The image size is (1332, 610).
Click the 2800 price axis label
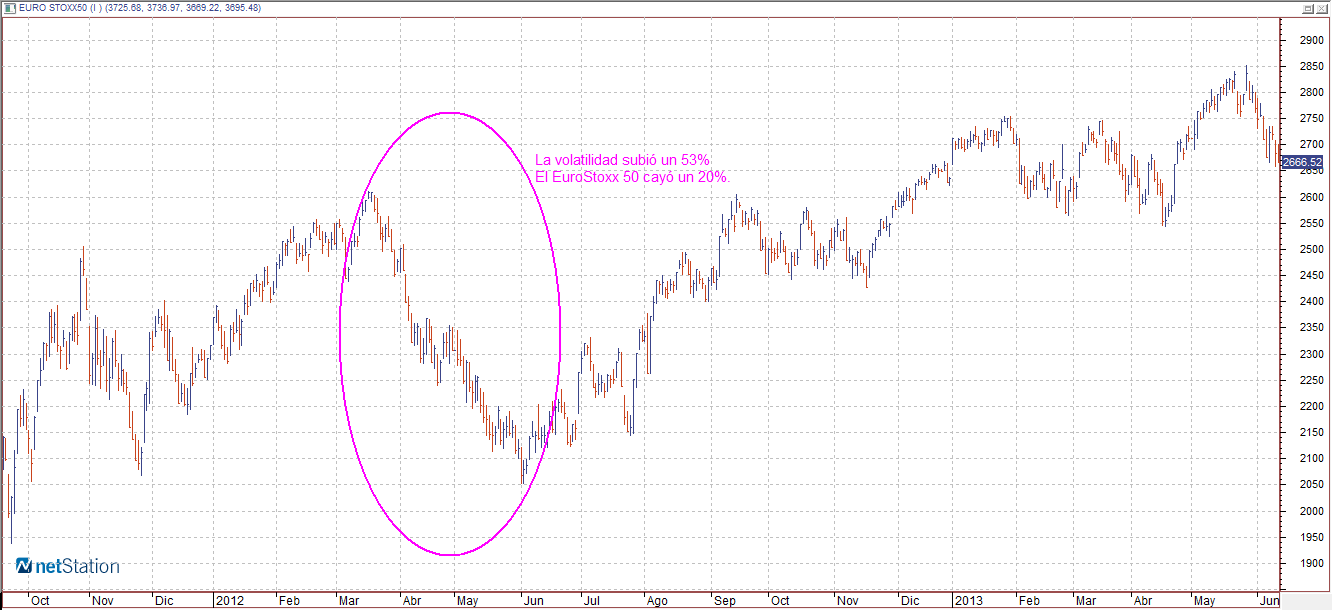tap(1310, 93)
